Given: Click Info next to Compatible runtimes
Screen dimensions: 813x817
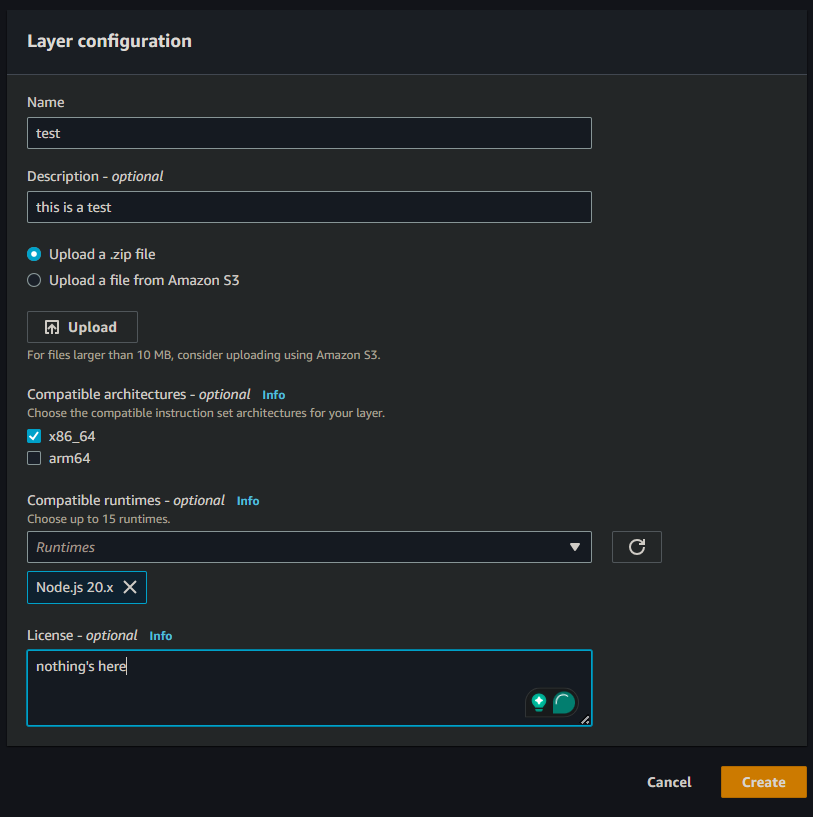Looking at the screenshot, I should point(247,500).
